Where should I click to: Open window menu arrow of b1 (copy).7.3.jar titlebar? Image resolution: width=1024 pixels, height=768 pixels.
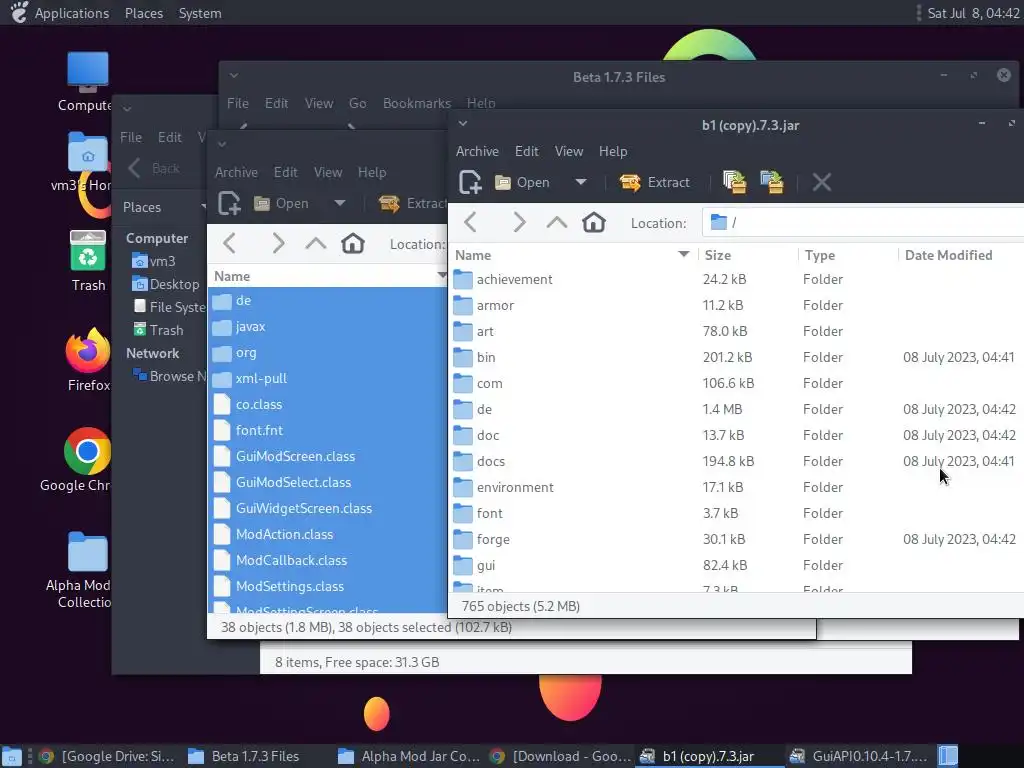point(462,123)
